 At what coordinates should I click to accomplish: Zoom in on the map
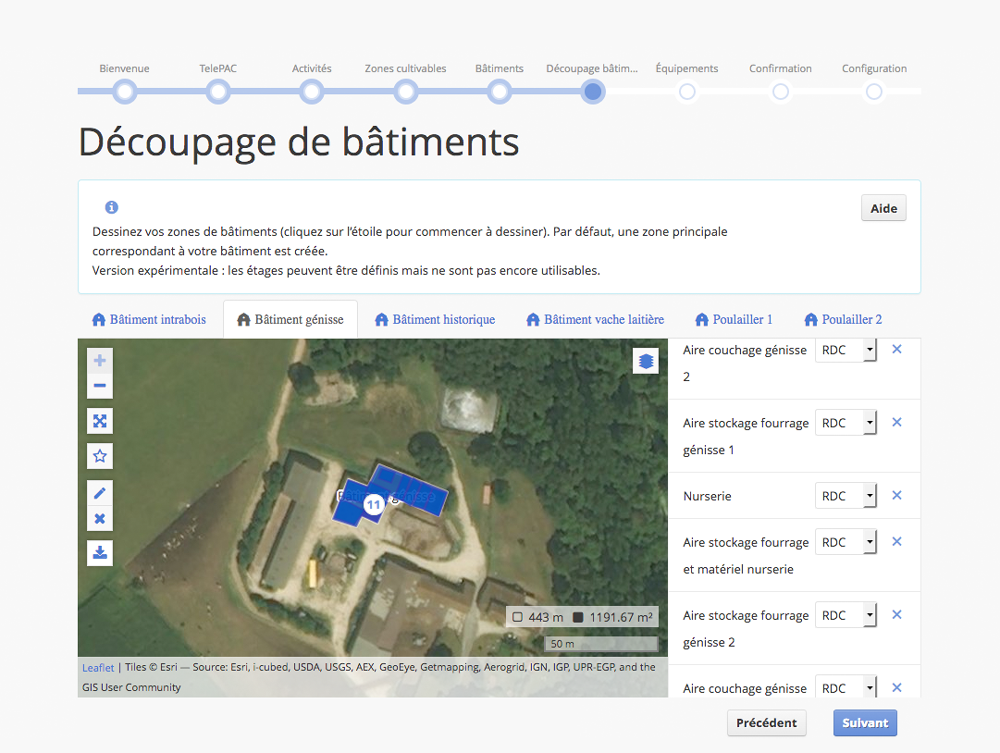[99, 361]
